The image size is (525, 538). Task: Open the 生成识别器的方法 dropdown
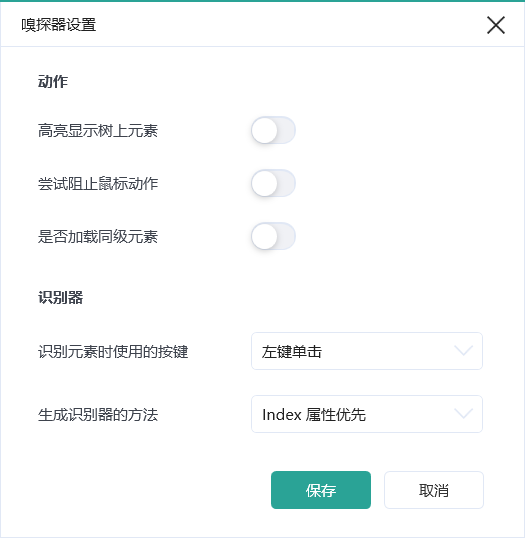[x=367, y=414]
